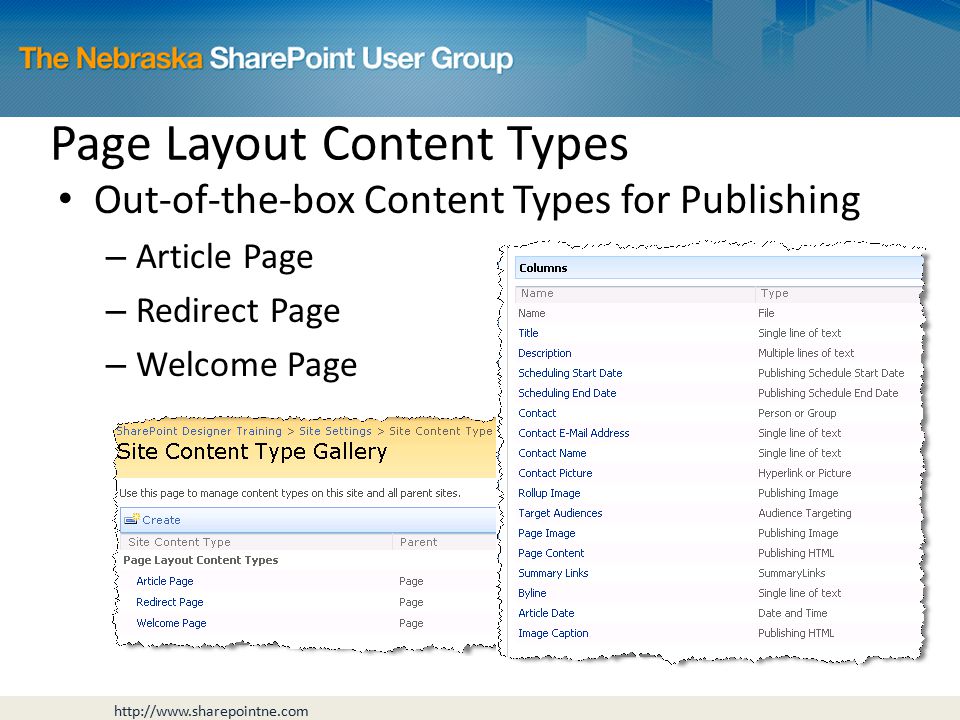Click 'Publishing Schedule End Date' type value

point(828,393)
